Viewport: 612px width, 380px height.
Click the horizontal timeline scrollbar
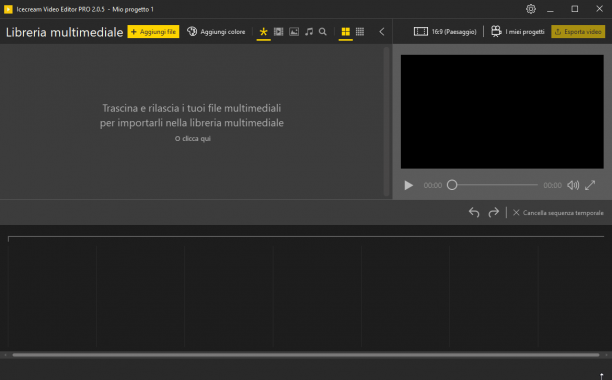coord(306,355)
